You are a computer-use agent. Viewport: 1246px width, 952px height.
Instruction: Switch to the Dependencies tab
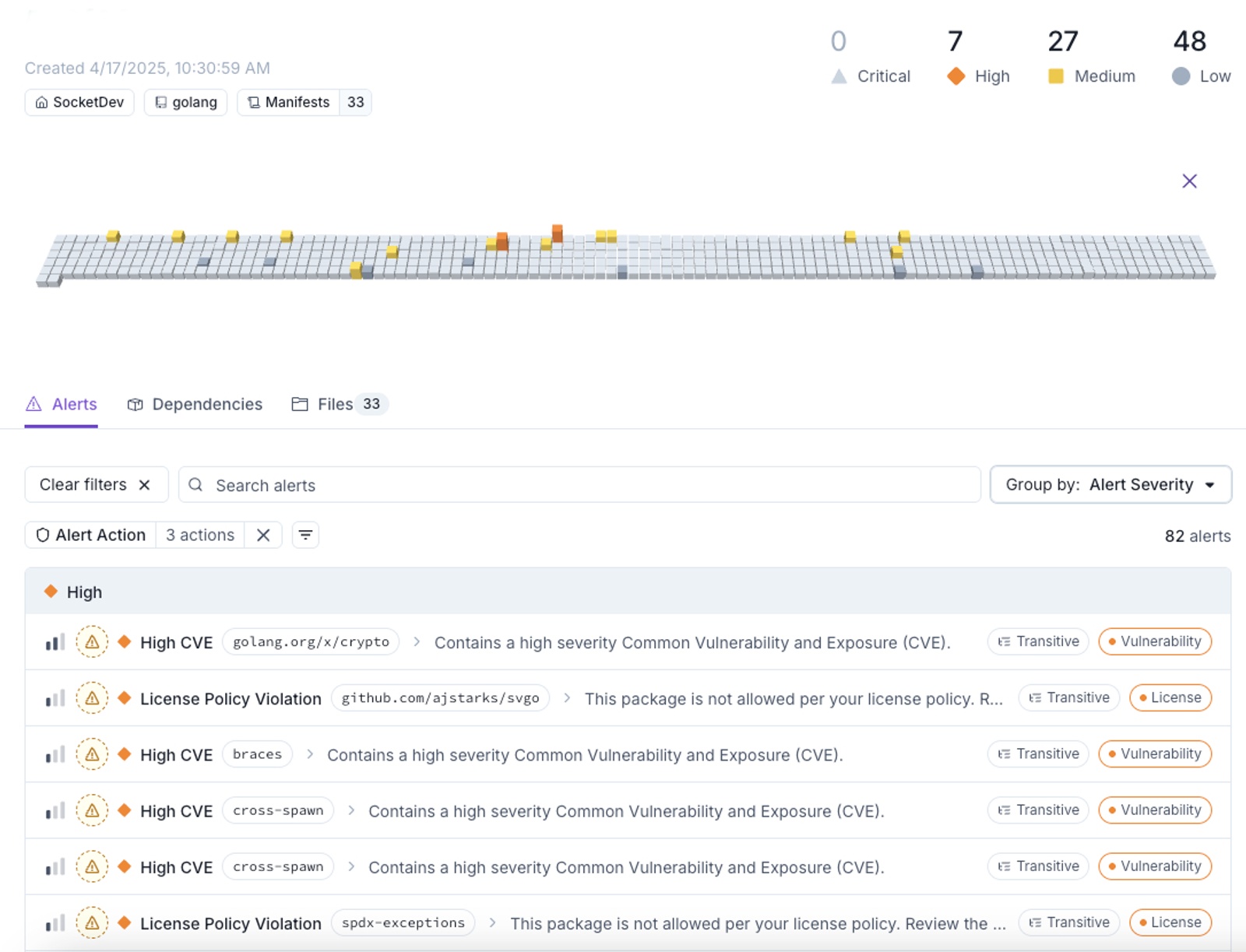pyautogui.click(x=195, y=404)
